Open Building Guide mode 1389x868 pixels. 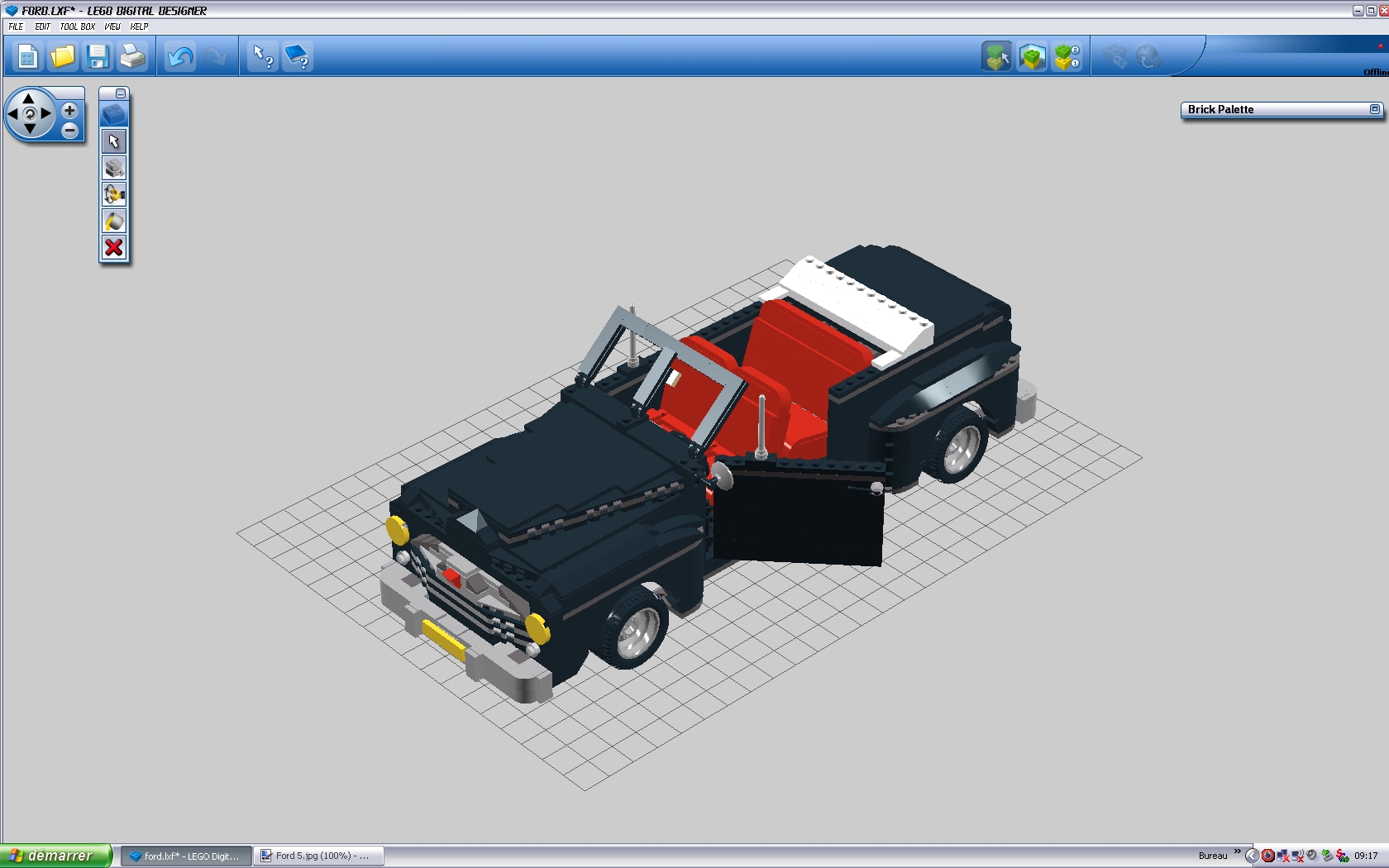pyautogui.click(x=1067, y=56)
